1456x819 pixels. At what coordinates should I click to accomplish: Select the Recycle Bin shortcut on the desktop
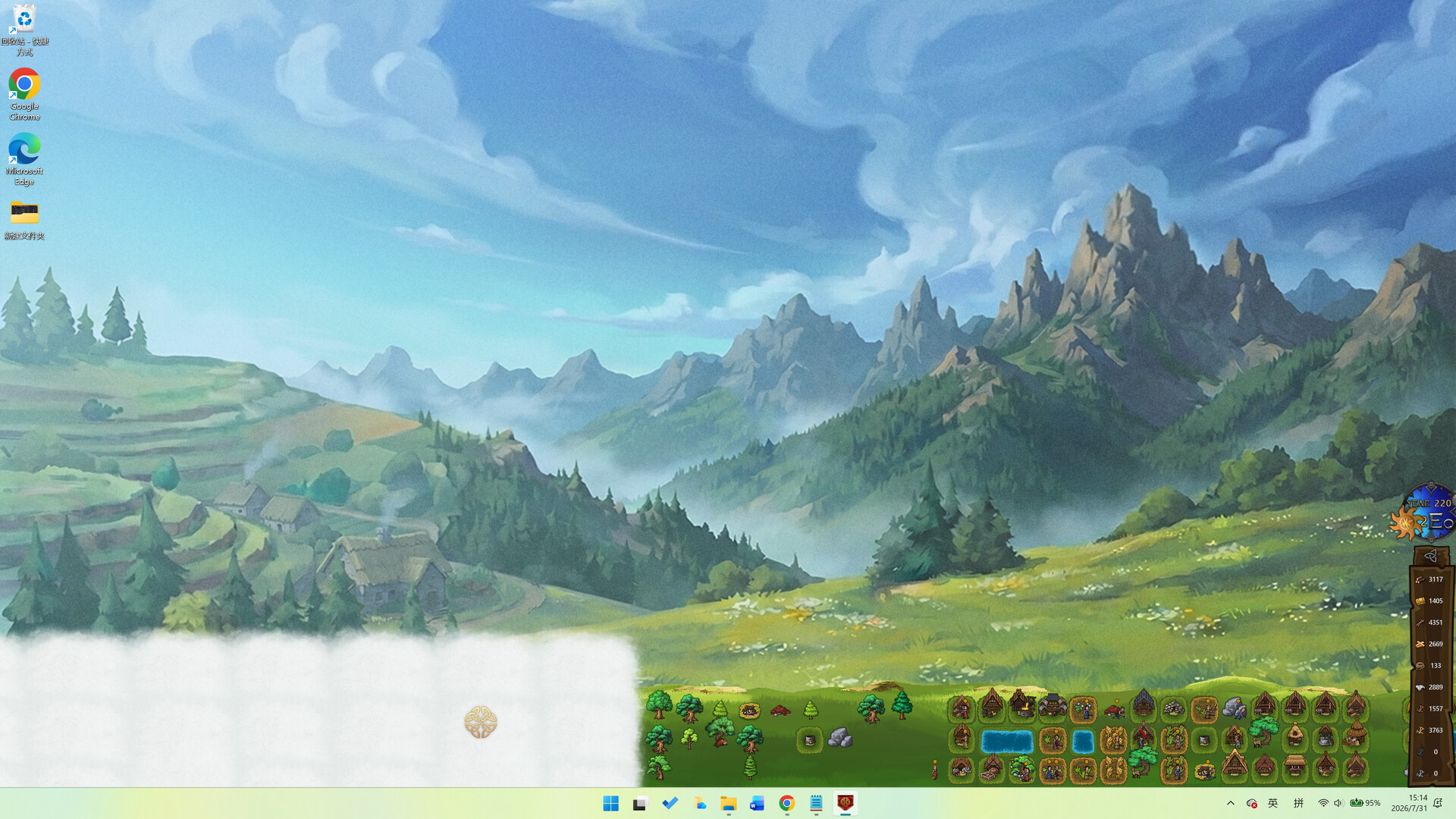tap(24, 30)
